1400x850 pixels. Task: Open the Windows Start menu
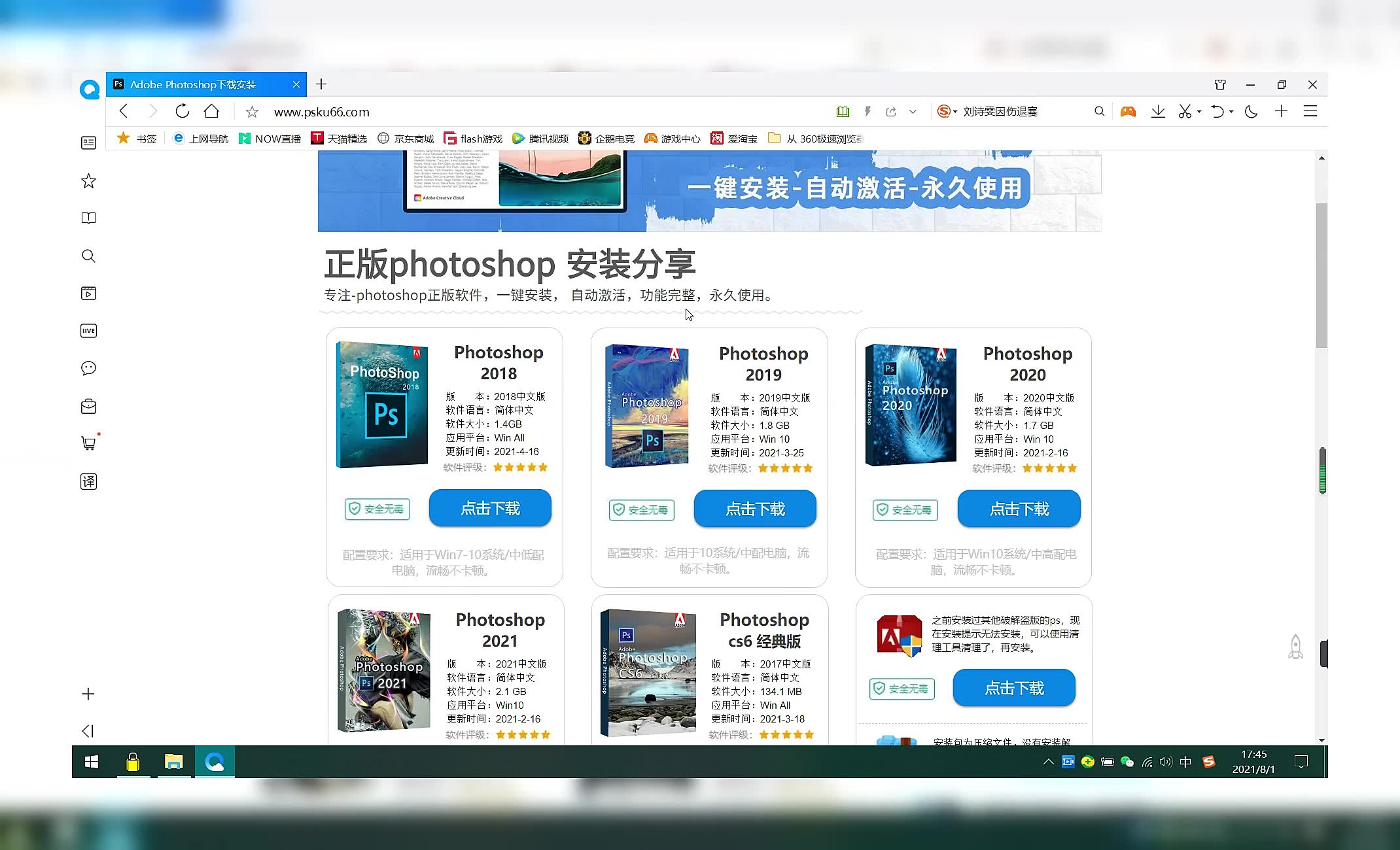click(92, 762)
